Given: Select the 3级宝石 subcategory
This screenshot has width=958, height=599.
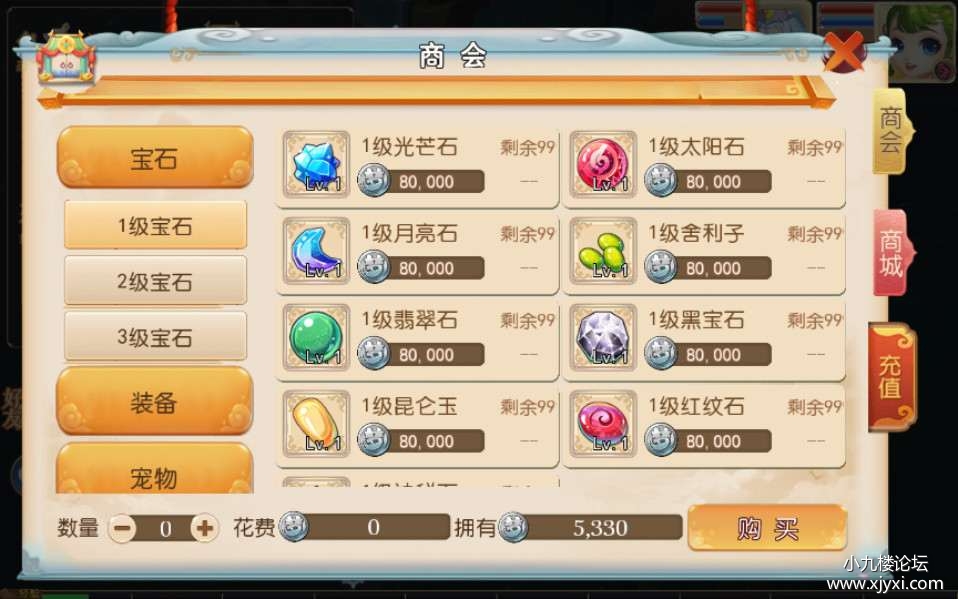Looking at the screenshot, I should [x=155, y=336].
